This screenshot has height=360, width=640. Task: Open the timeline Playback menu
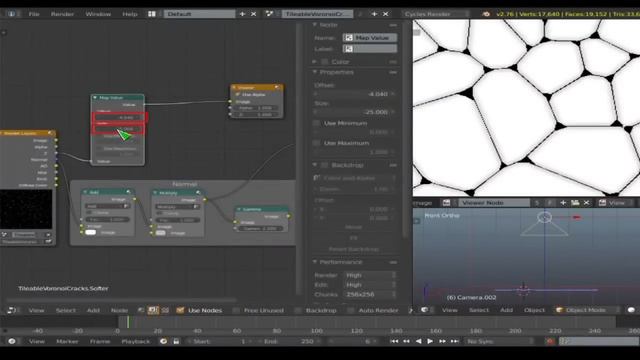[x=136, y=341]
